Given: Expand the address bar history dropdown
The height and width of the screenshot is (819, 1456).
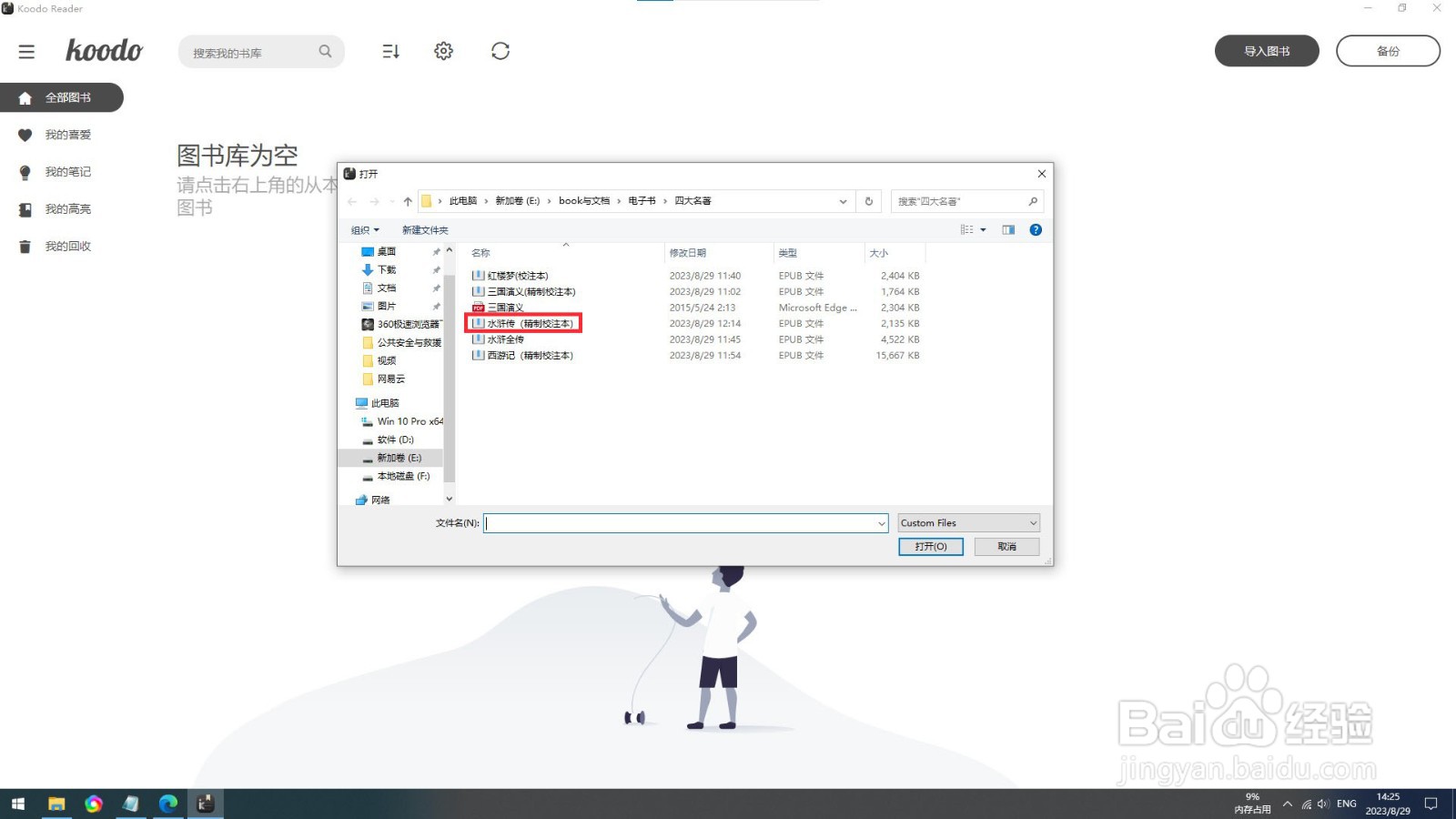Looking at the screenshot, I should click(843, 201).
